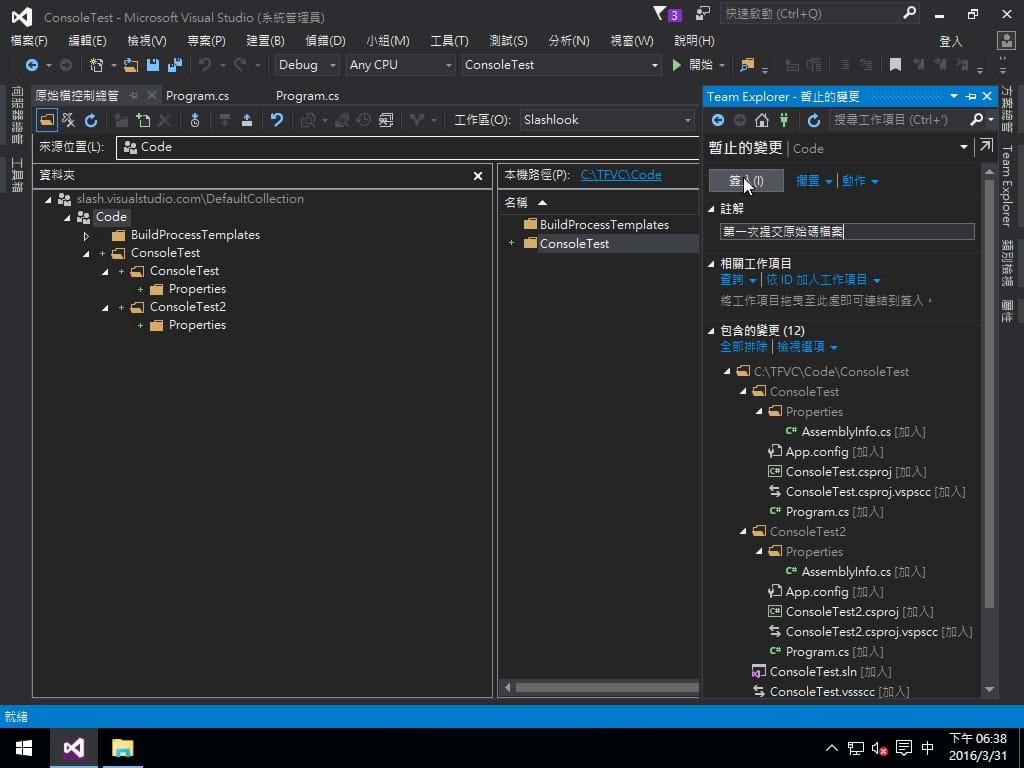Click the Find in Files icon

click(747, 65)
